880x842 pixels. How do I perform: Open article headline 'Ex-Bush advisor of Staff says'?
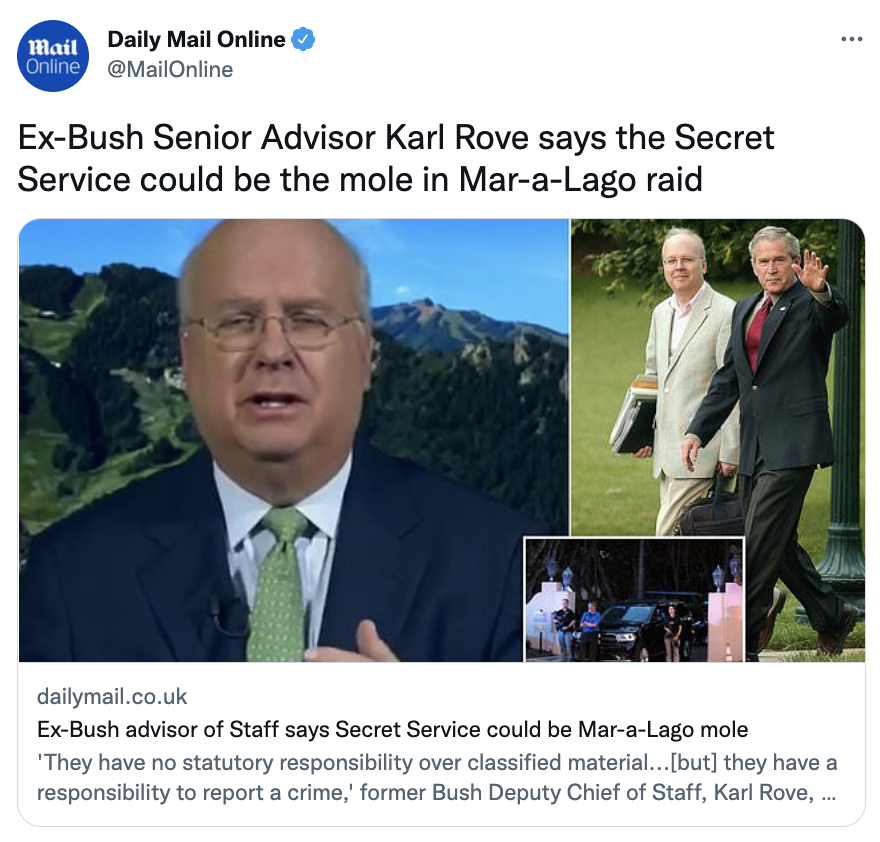[392, 729]
